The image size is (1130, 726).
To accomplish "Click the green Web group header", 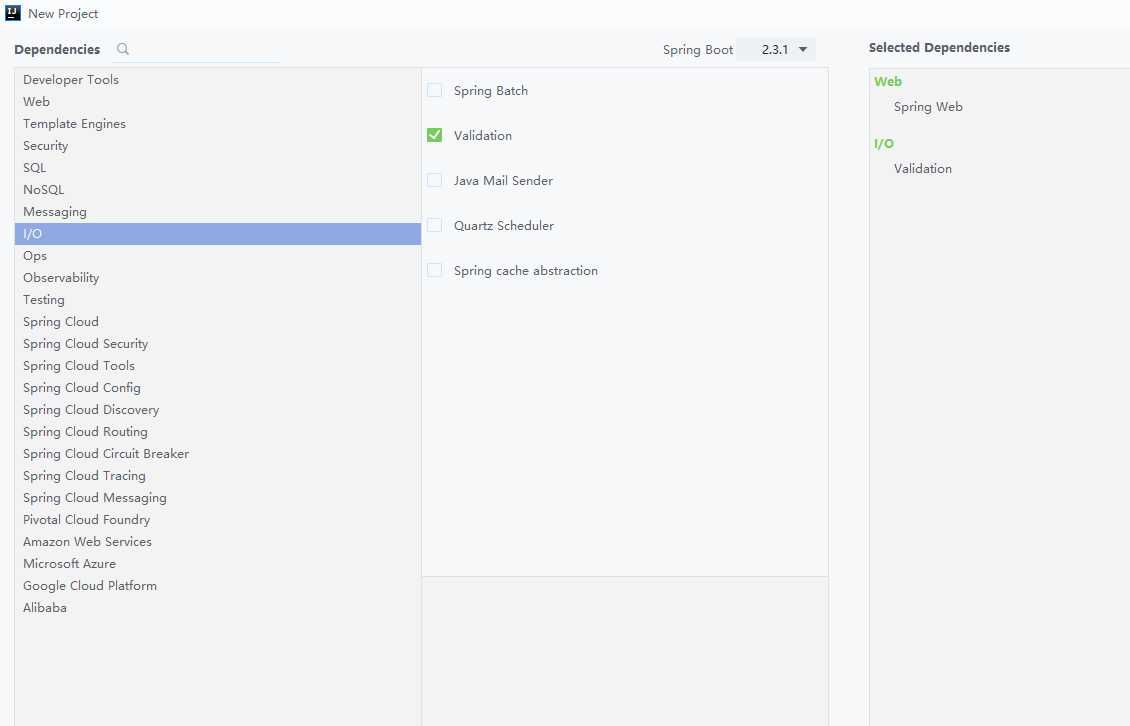I will (x=888, y=81).
